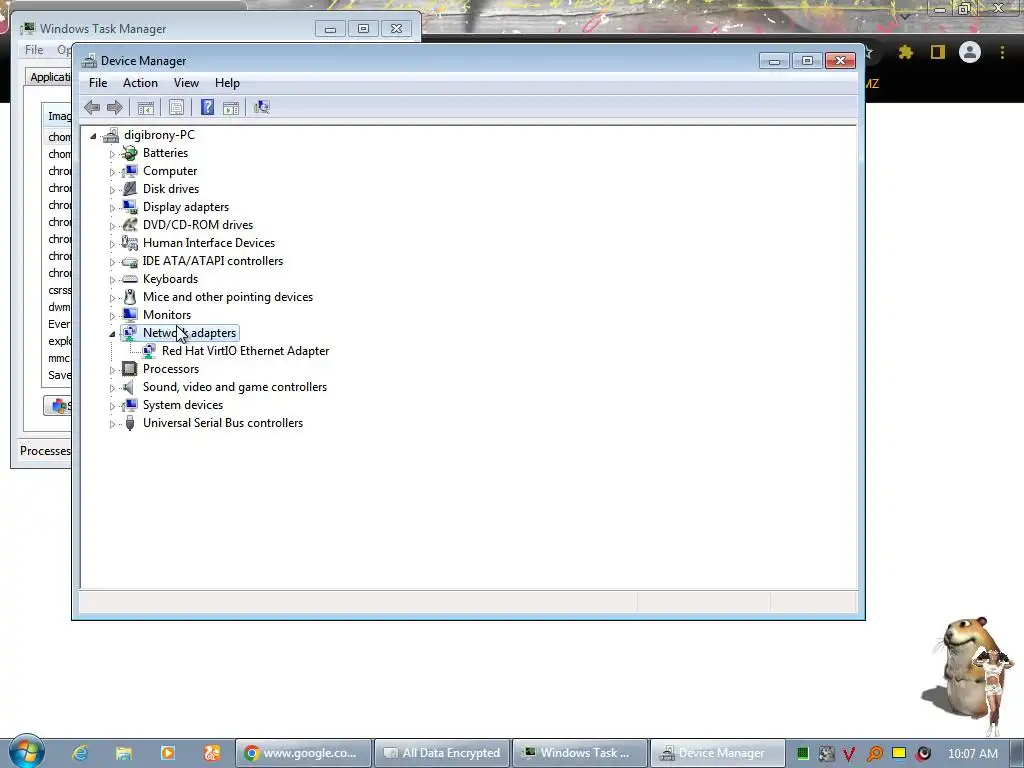Switch to www.google.co... Chrome taskbar button

[304, 753]
